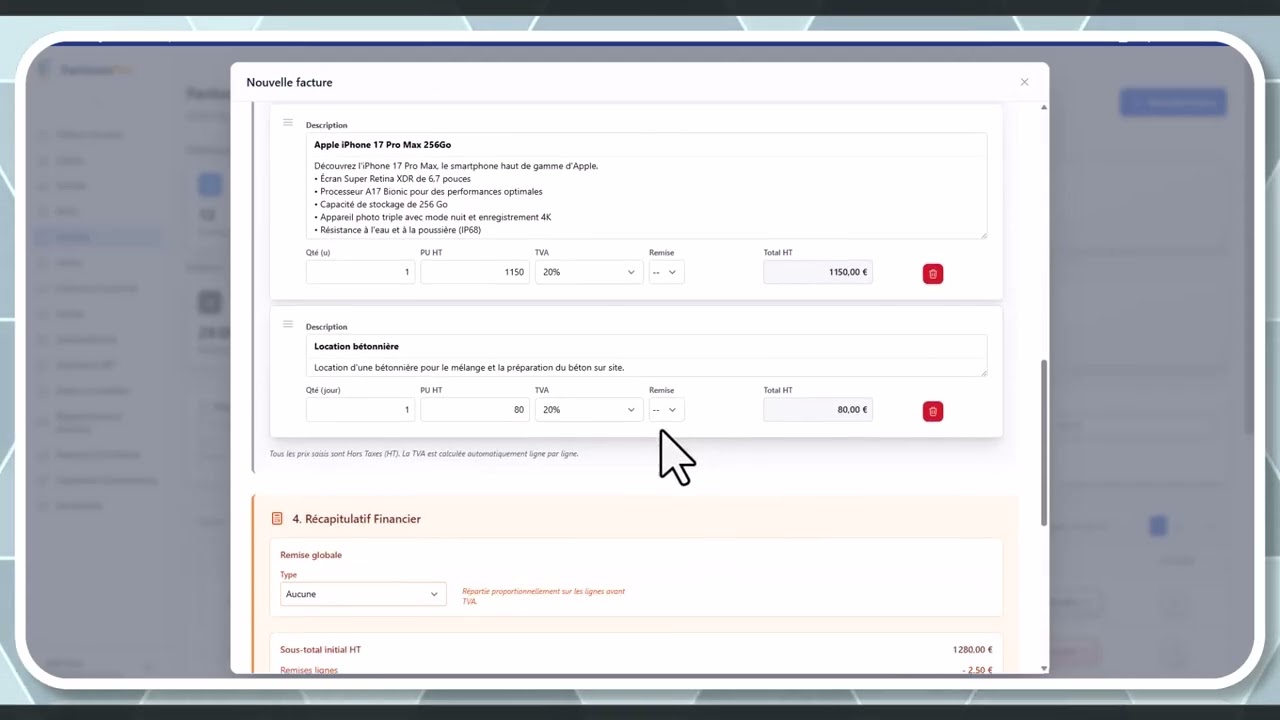Close the Nouvelle facture dialog

tap(1024, 82)
